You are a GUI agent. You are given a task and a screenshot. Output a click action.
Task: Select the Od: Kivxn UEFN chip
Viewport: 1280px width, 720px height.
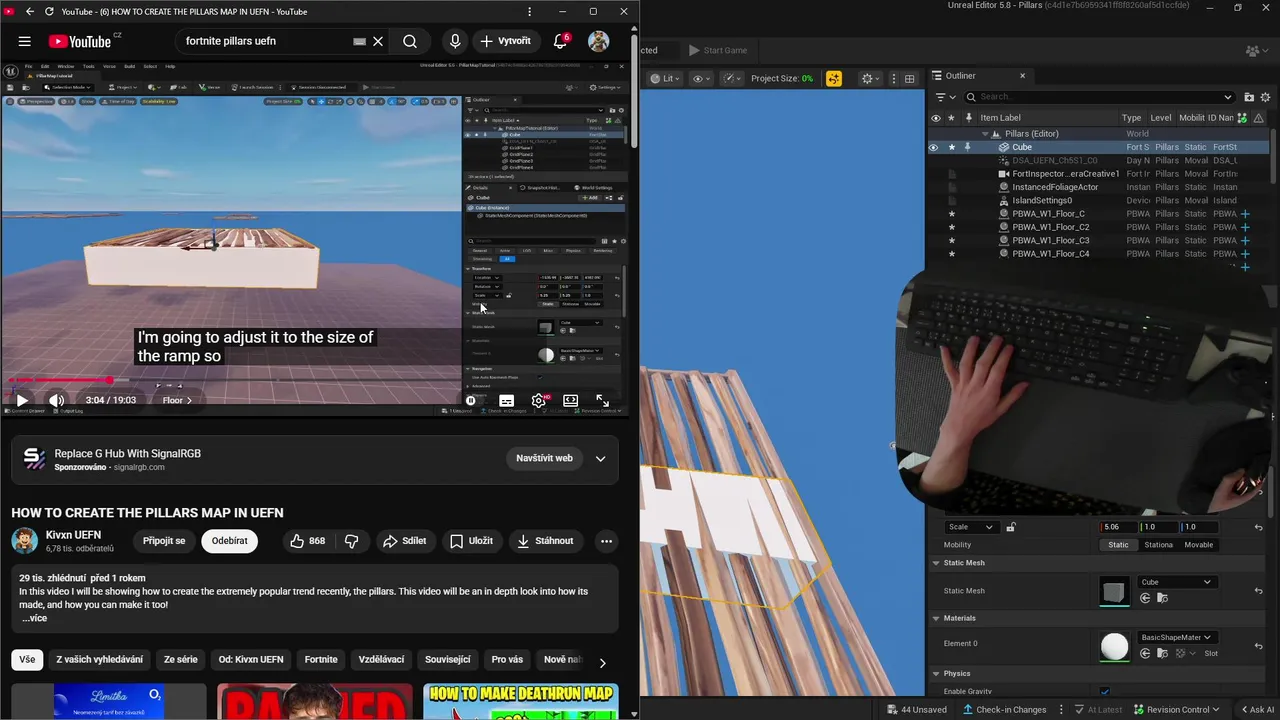[251, 659]
